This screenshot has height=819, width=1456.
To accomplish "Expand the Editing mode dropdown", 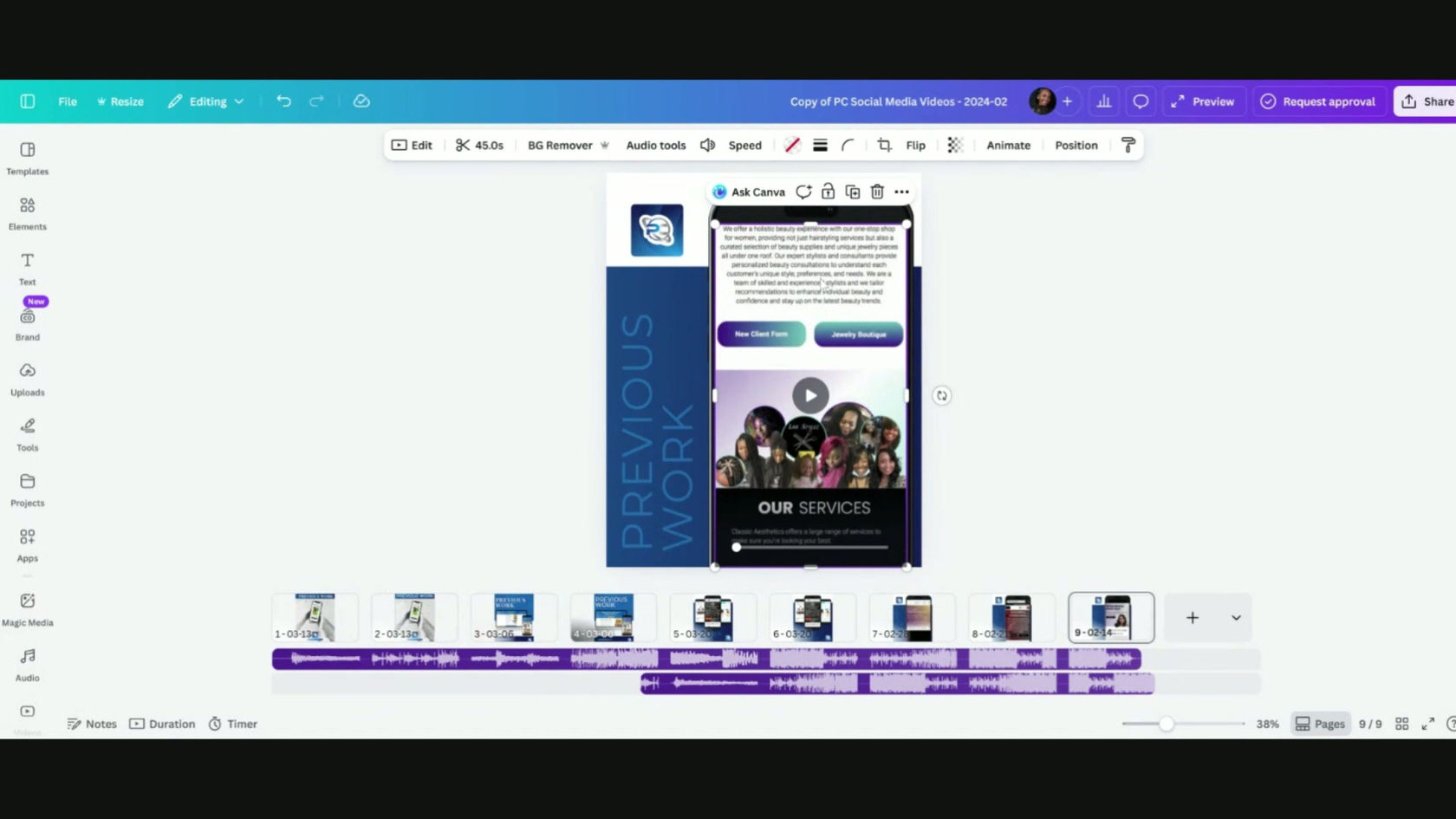I will 206,101.
